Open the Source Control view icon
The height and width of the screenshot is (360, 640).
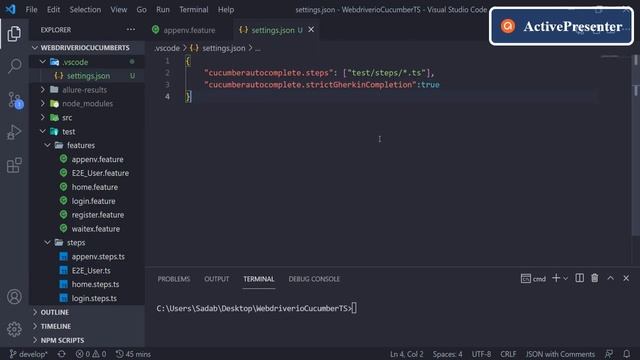point(15,100)
